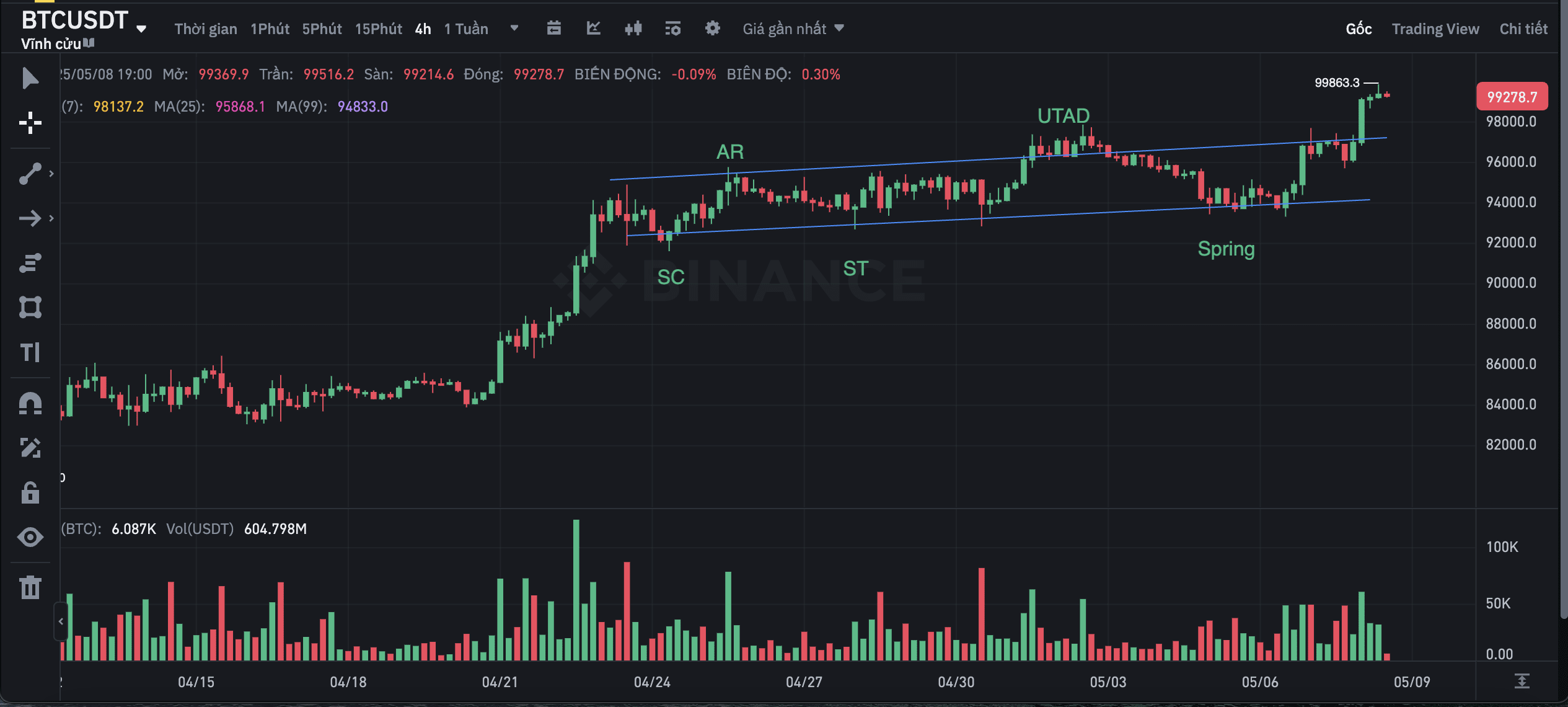Expand arrow tool submenu chevron
This screenshot has width=1568, height=707.
51,218
